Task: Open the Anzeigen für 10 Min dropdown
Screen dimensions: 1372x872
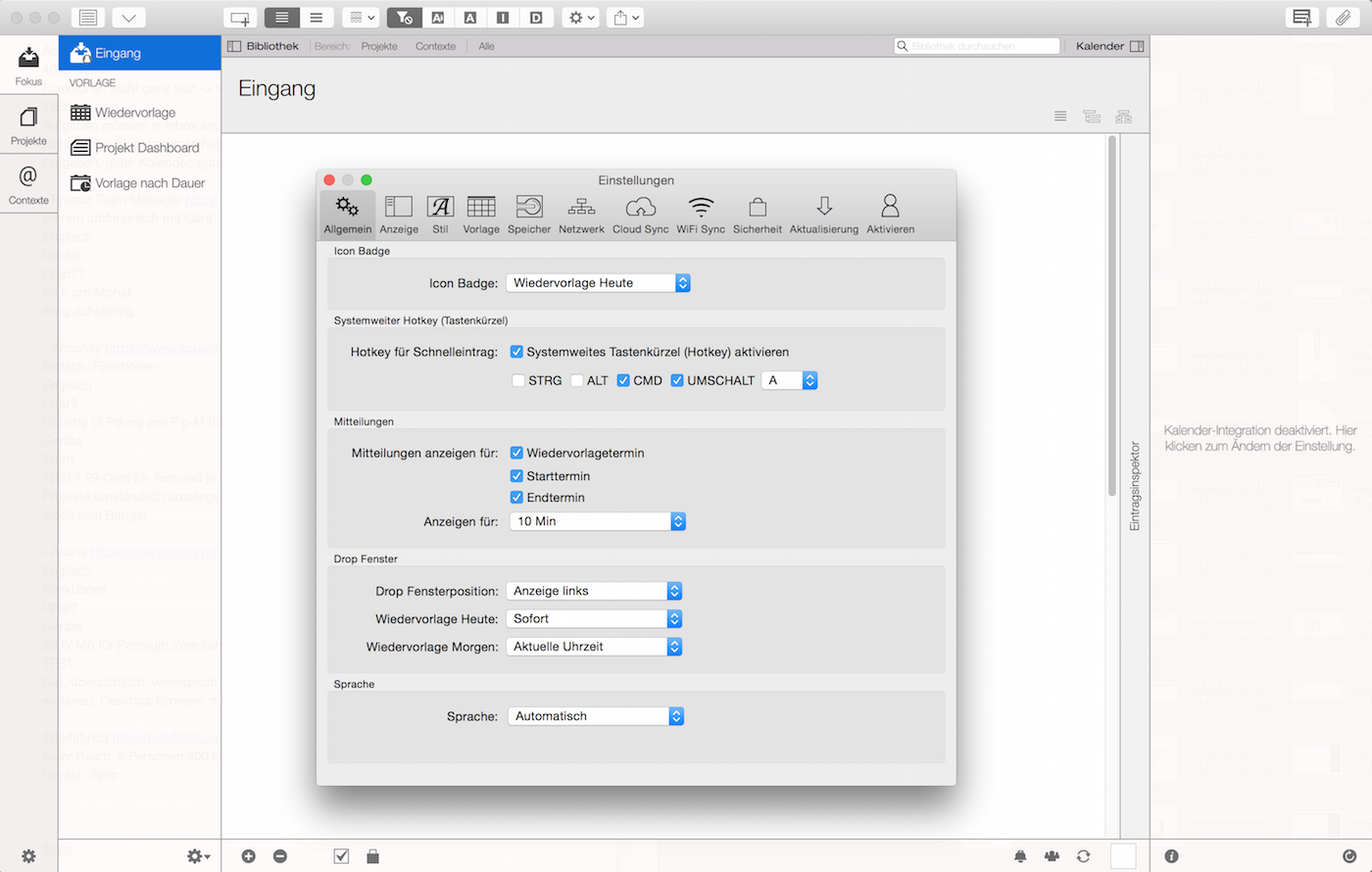Action: (598, 521)
